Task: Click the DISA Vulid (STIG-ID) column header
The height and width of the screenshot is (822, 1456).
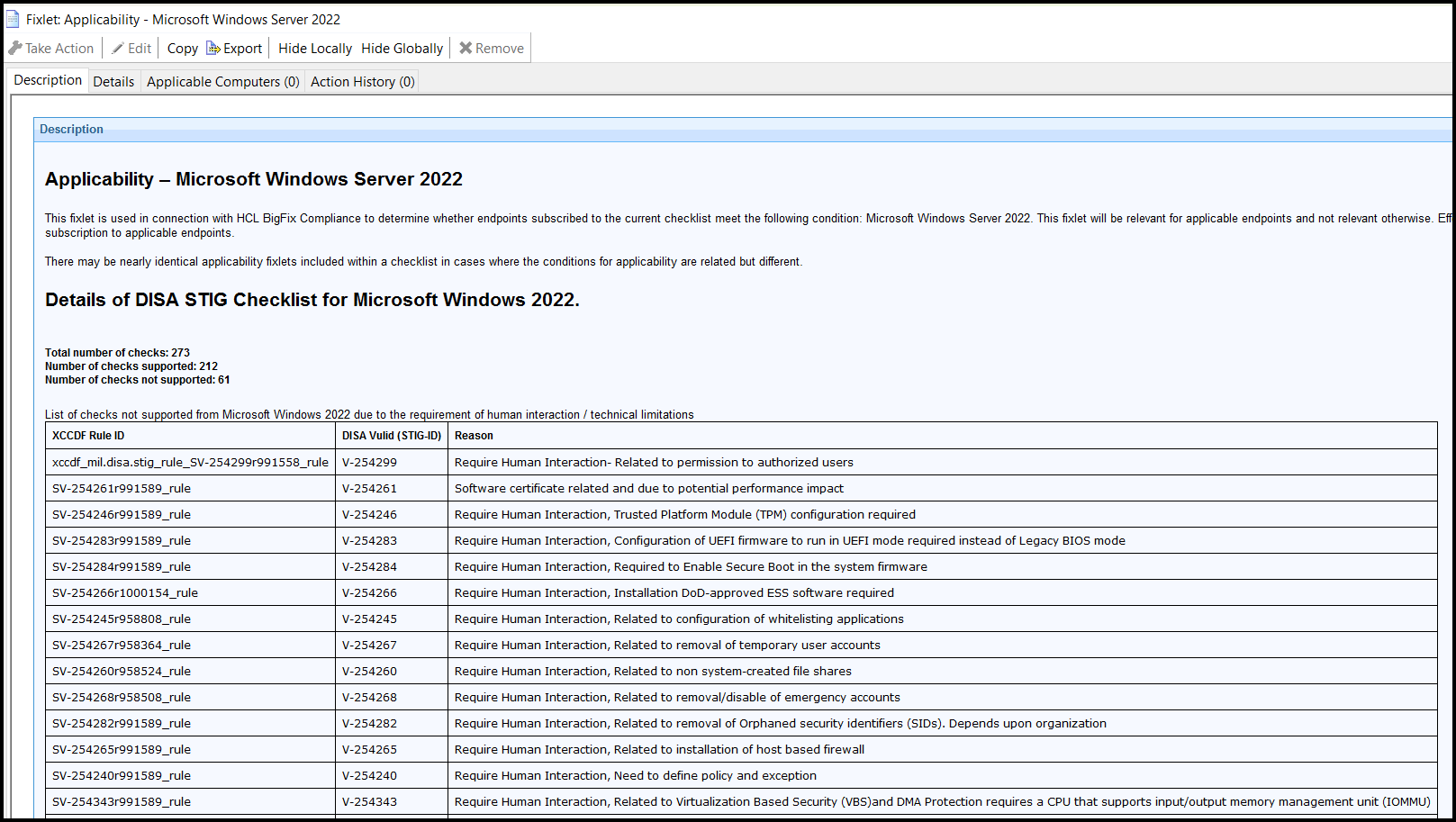Action: [391, 435]
